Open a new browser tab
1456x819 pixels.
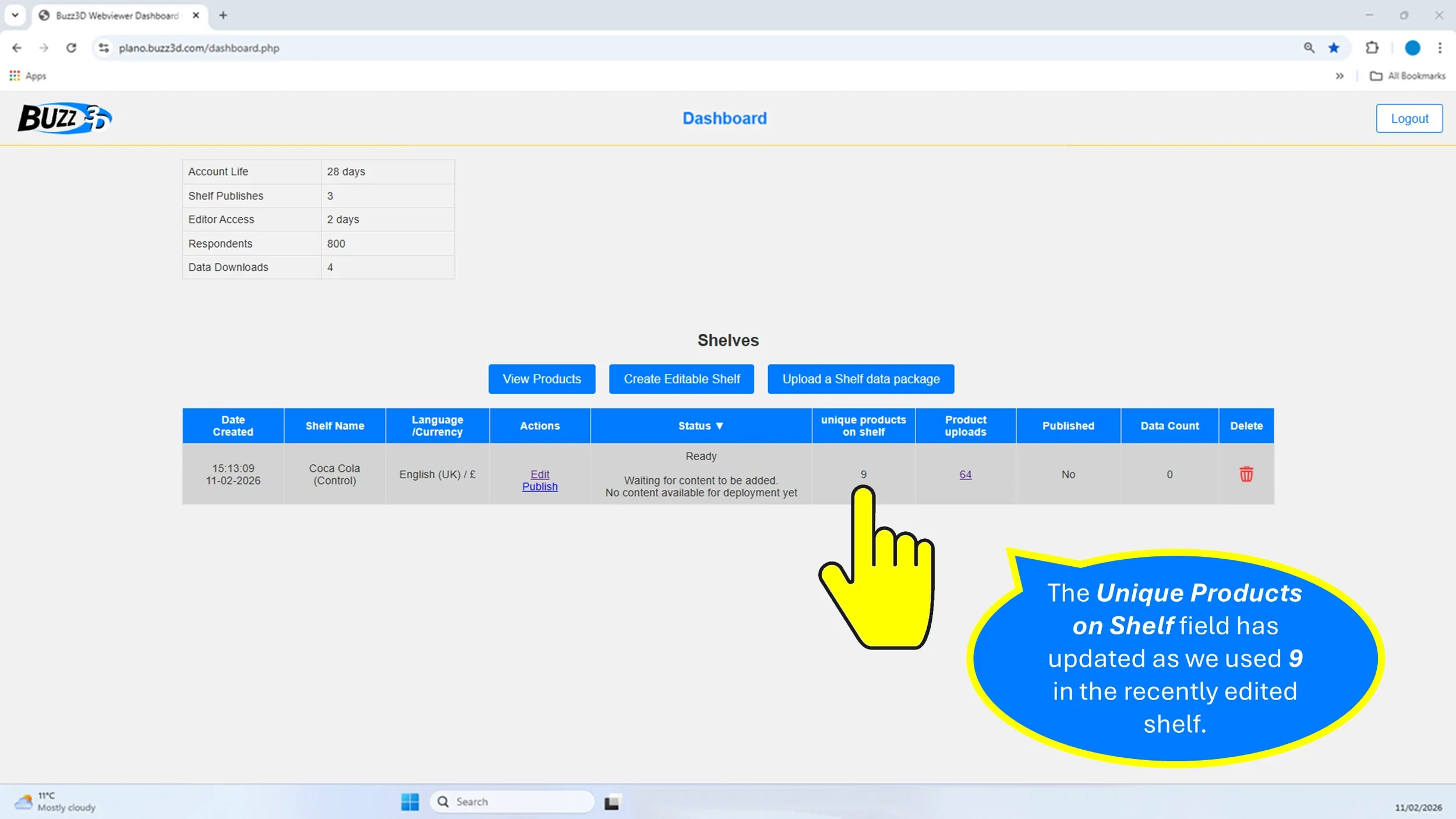point(223,15)
